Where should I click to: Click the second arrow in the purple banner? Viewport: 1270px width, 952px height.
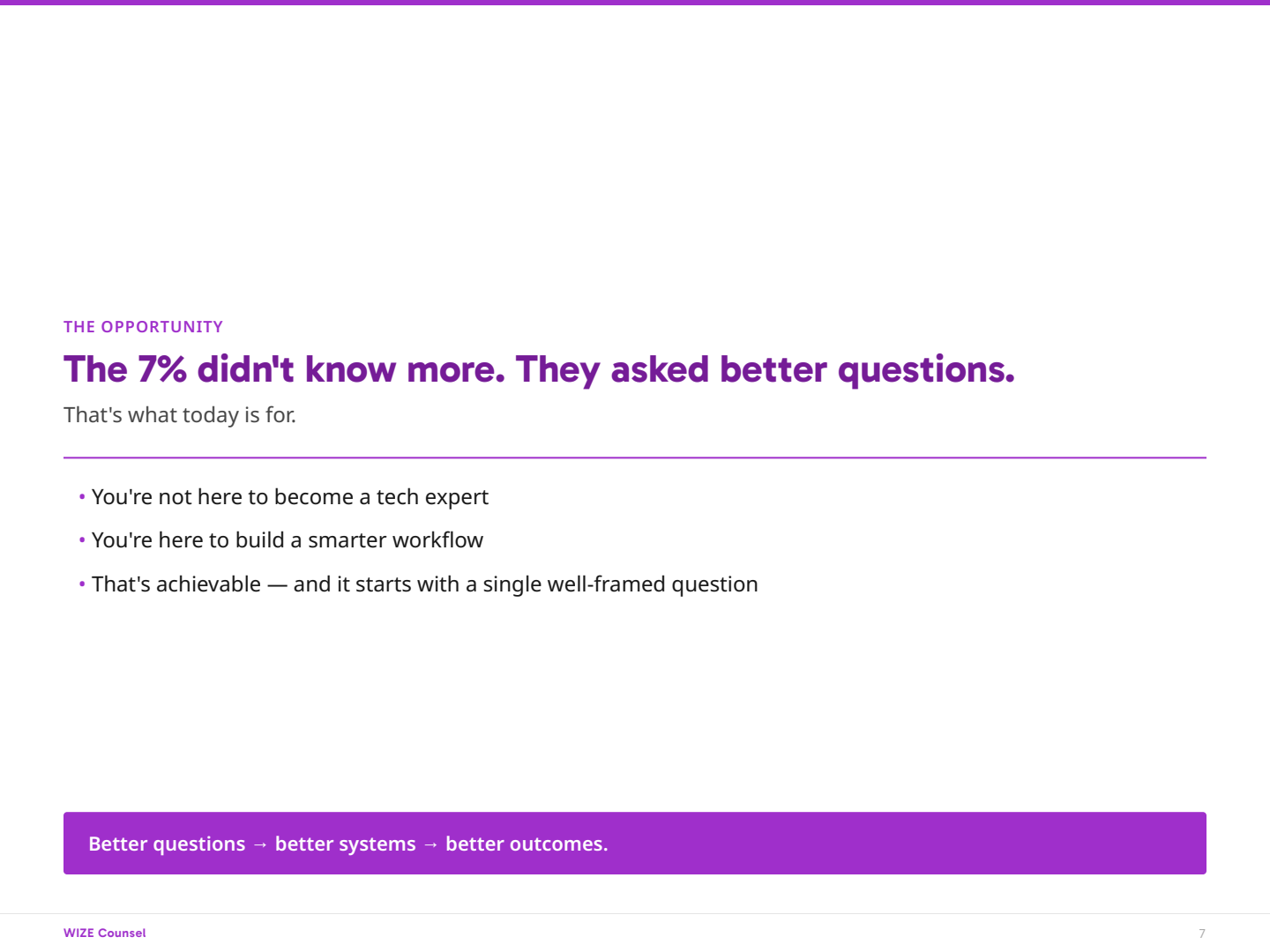click(x=430, y=844)
